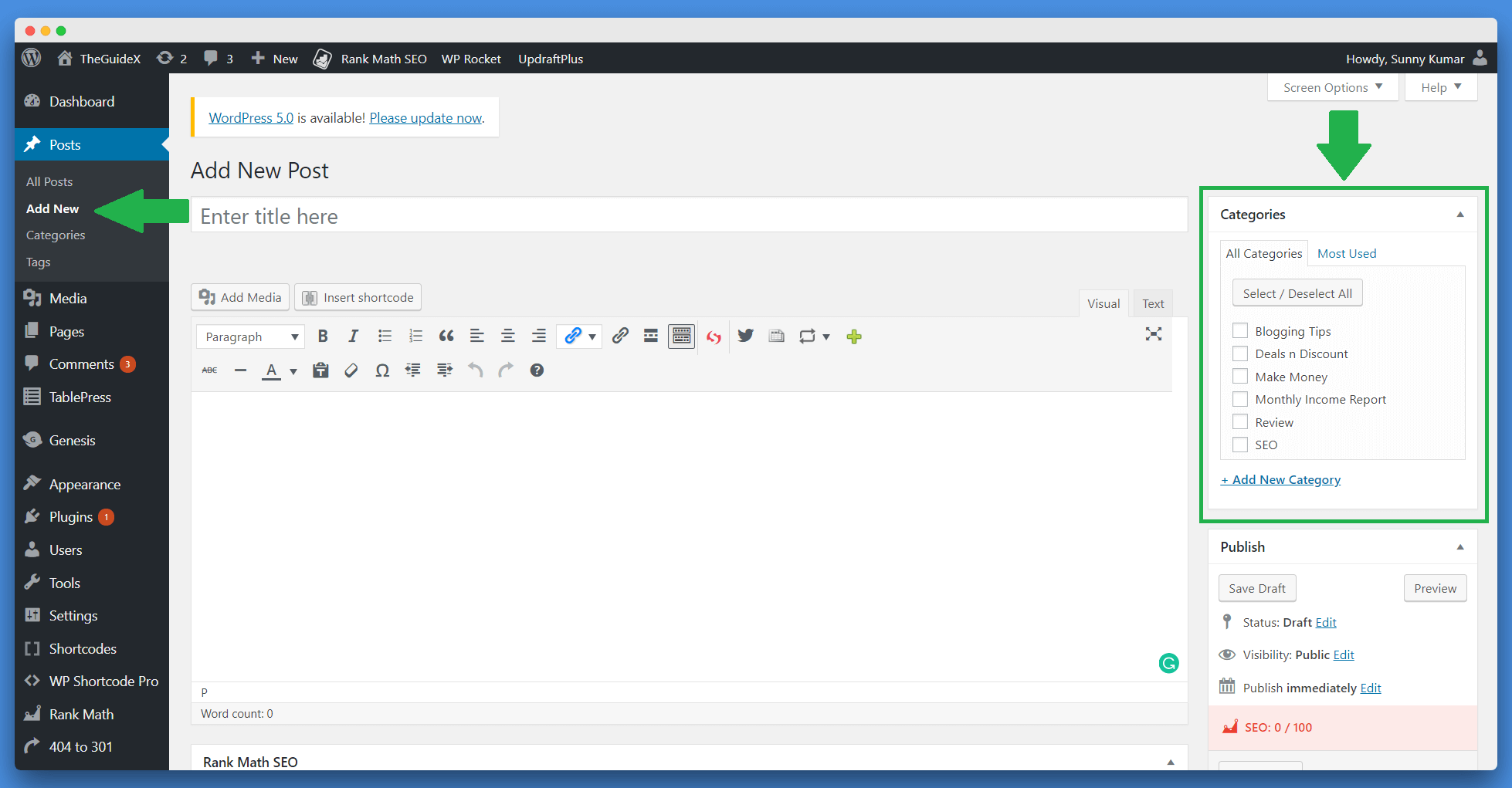Image resolution: width=1512 pixels, height=788 pixels.
Task: Enter distraction-free fullscreen mode
Action: (x=1154, y=334)
